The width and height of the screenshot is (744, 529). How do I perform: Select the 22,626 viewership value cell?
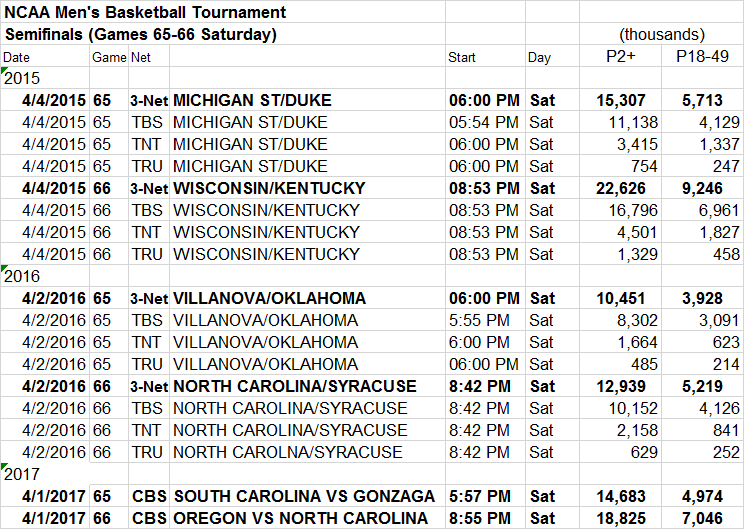coord(620,188)
